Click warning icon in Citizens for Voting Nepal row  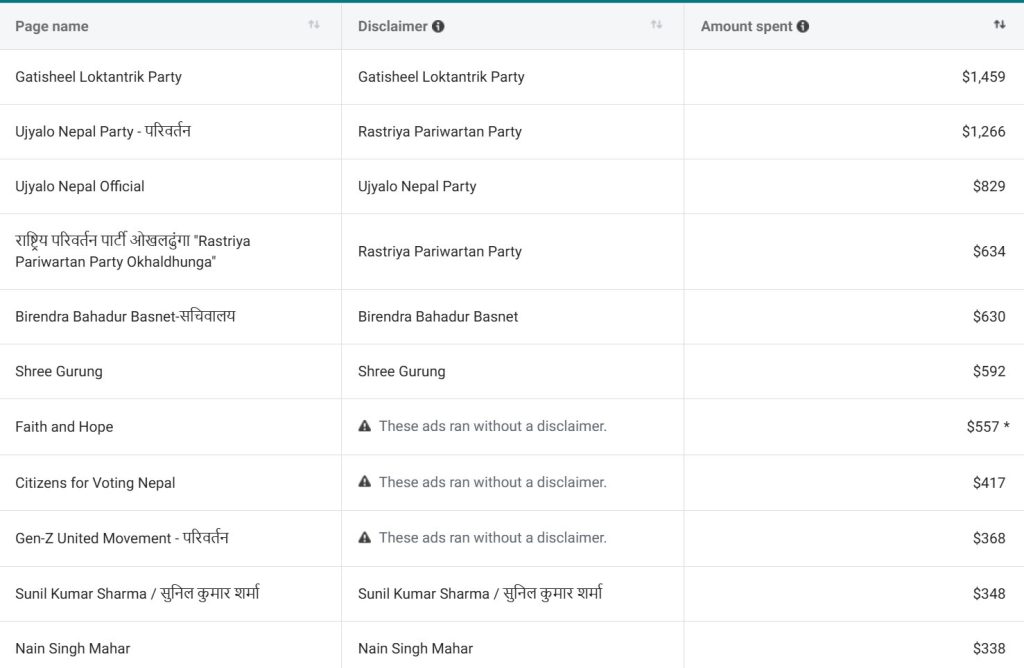[x=365, y=482]
